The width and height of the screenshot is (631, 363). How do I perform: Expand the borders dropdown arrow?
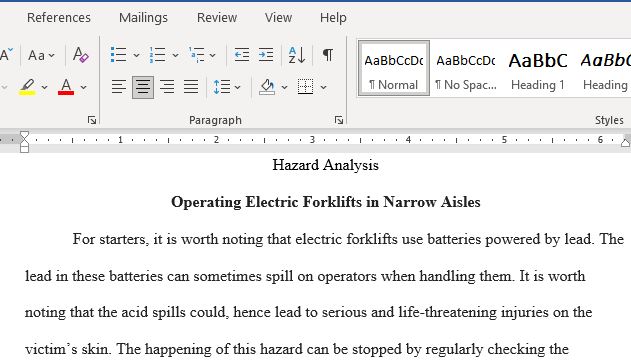point(324,87)
